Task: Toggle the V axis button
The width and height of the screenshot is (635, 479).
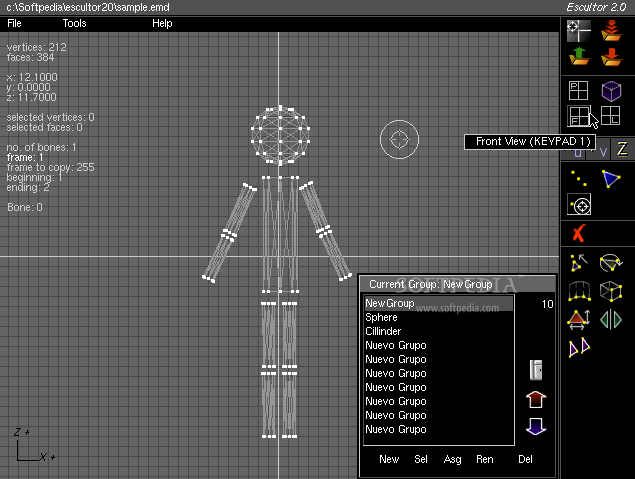Action: tap(603, 153)
